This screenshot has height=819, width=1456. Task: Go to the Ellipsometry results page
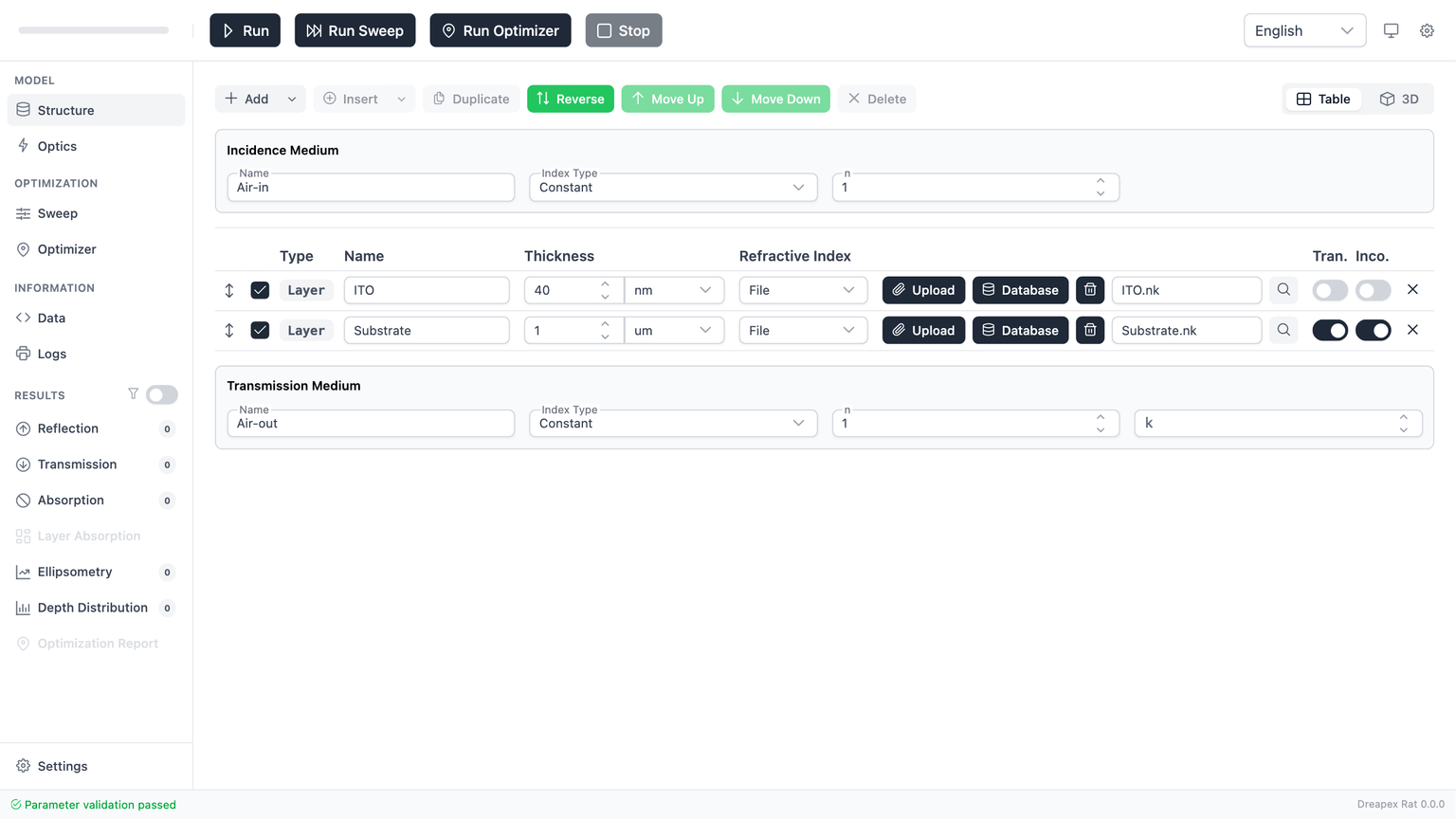75,572
